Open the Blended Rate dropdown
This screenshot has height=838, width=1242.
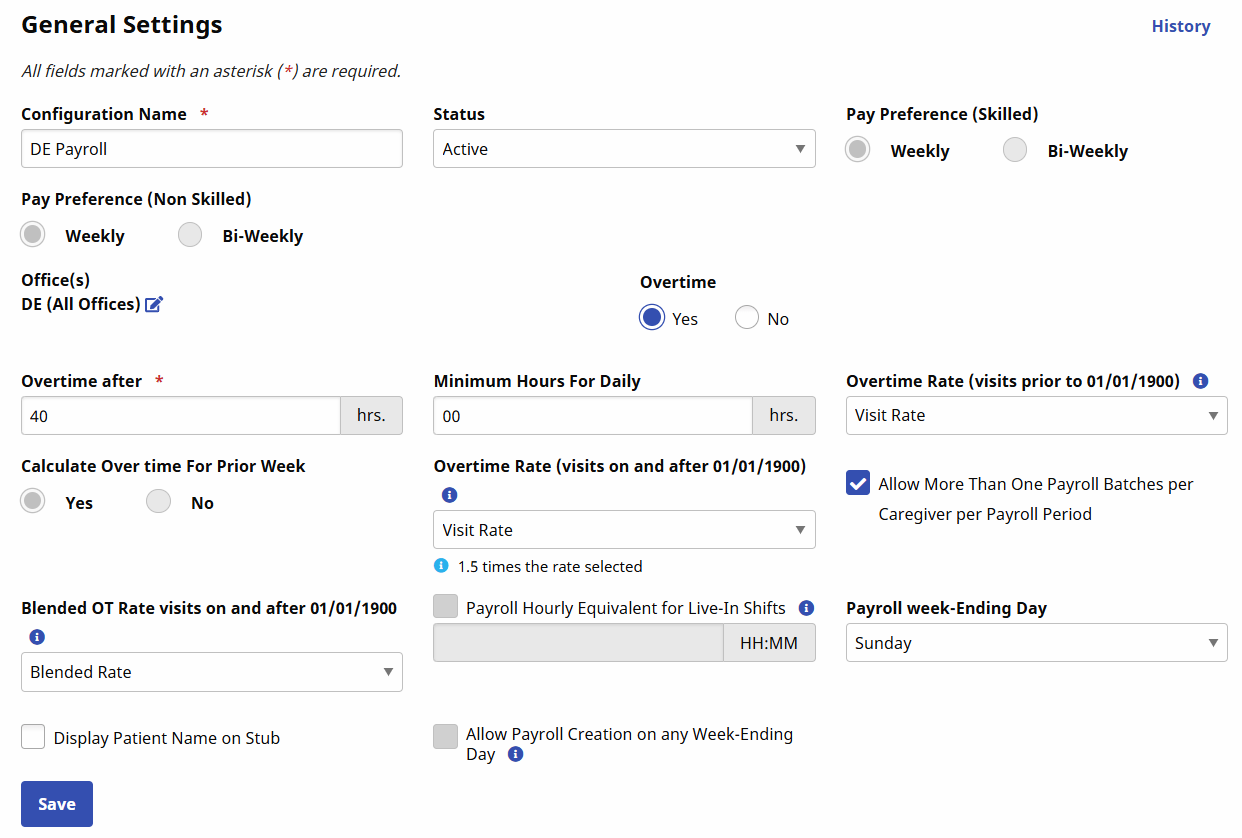coord(211,672)
